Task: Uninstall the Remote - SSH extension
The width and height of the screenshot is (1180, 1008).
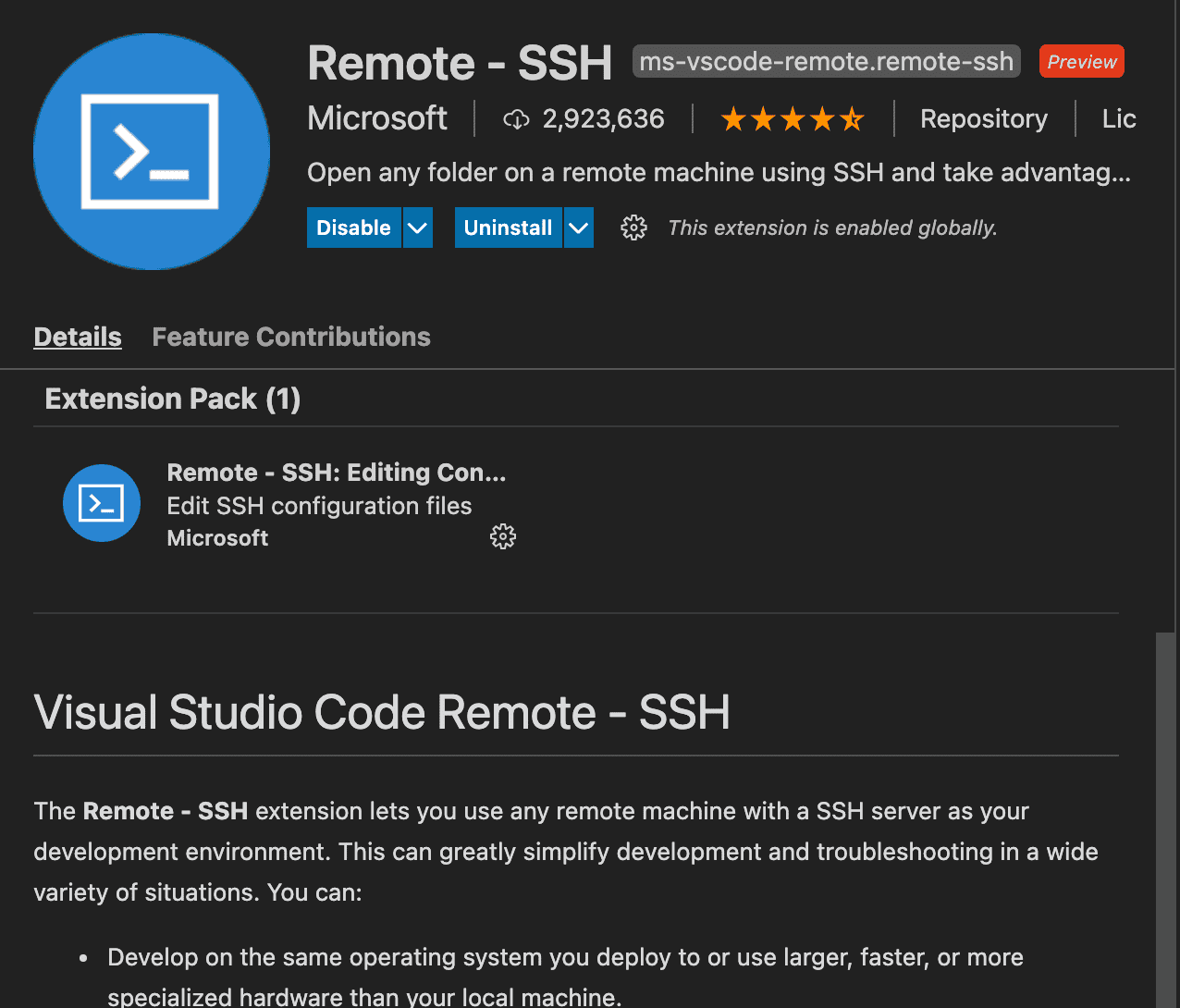Action: pyautogui.click(x=508, y=227)
